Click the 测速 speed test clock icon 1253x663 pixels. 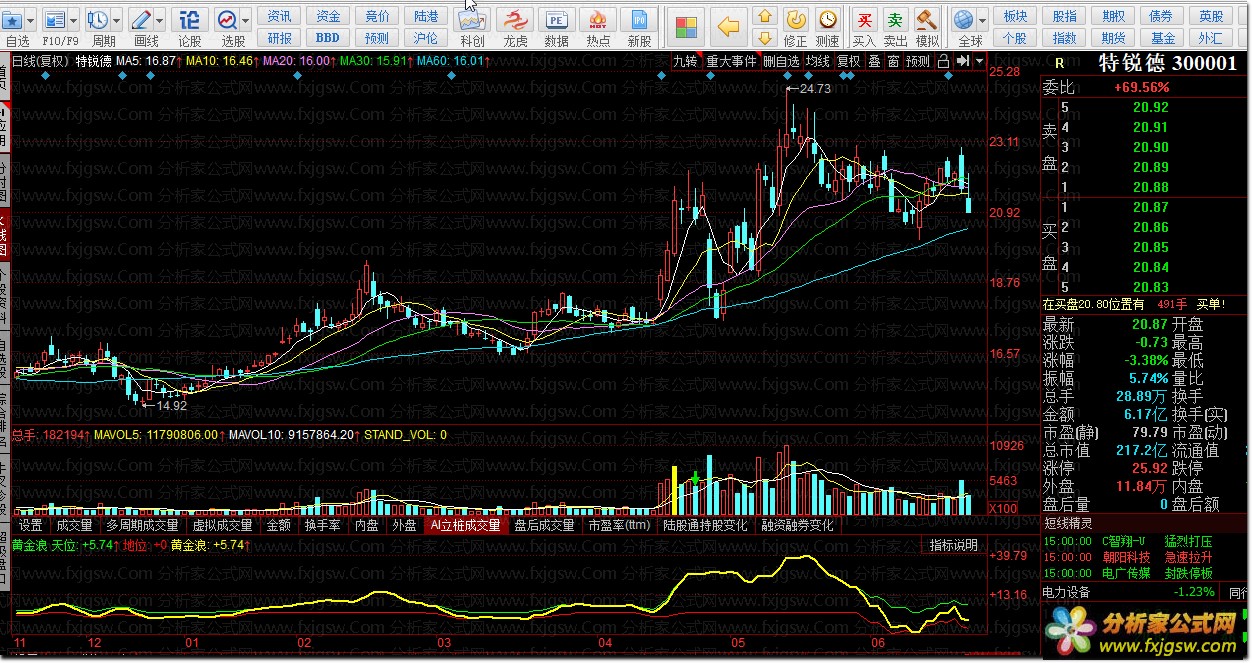click(828, 20)
